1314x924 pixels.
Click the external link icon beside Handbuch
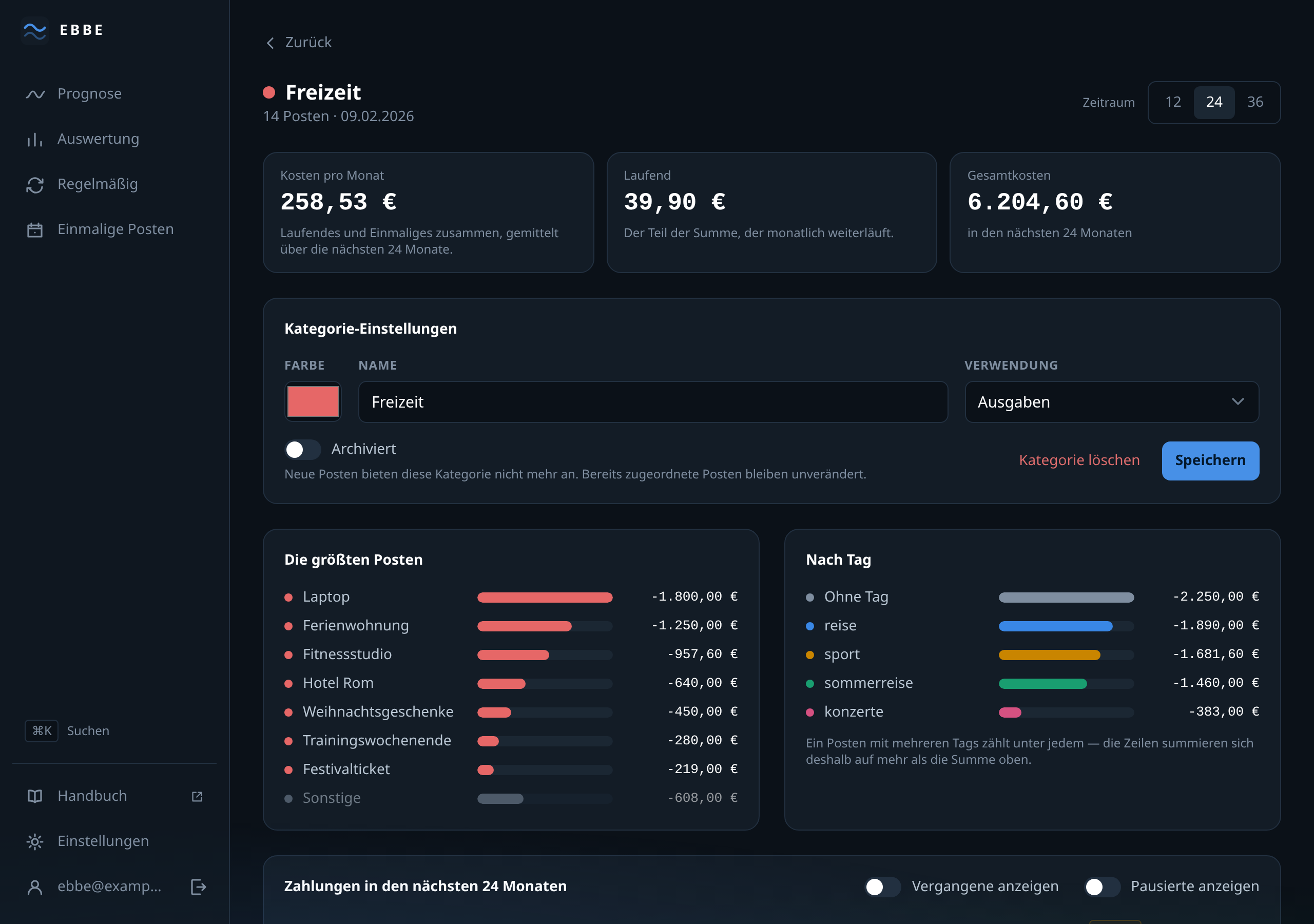[197, 796]
